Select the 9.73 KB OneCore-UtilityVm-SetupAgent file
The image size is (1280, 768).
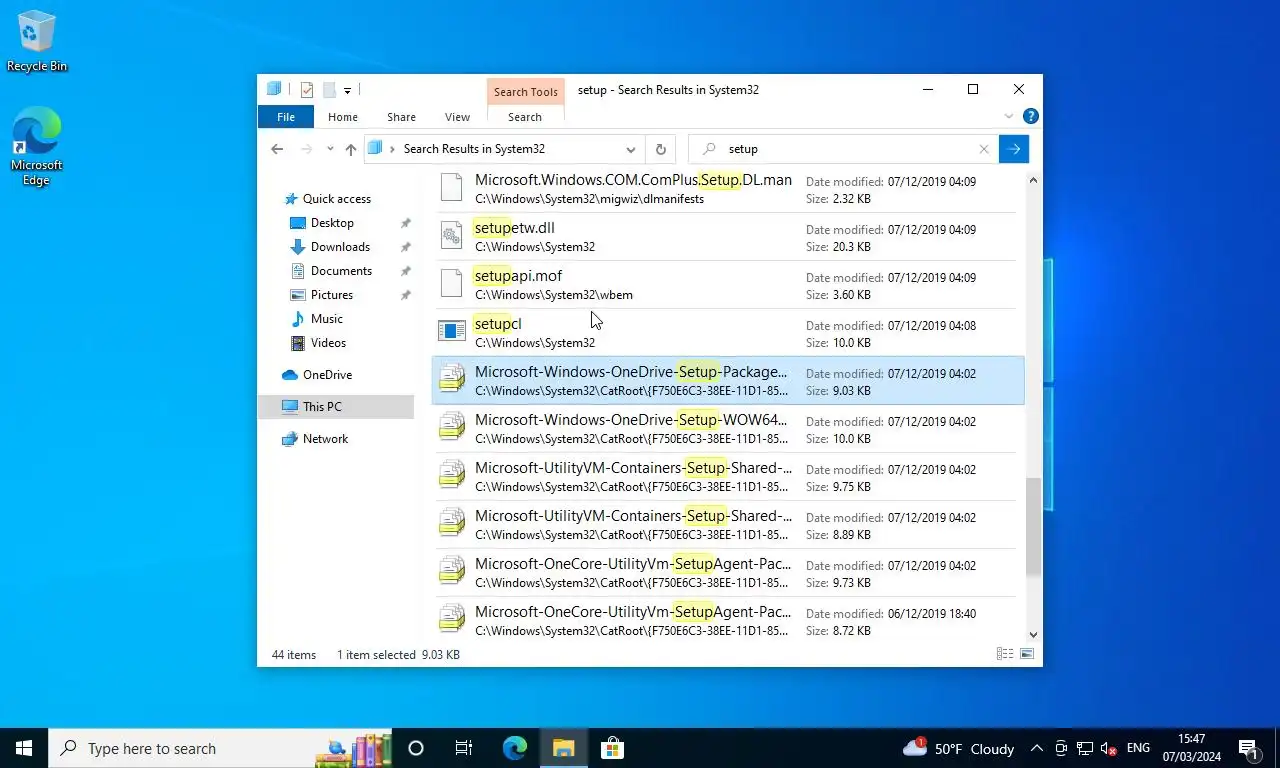point(728,573)
